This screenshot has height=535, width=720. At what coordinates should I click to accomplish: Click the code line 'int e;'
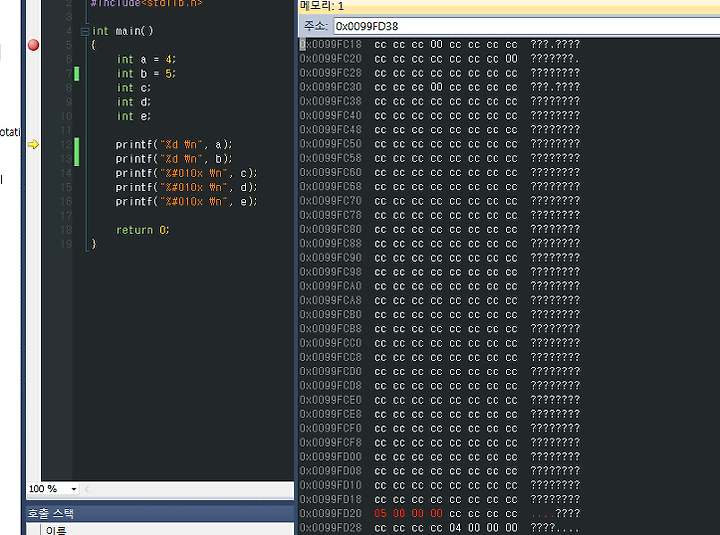(133, 117)
